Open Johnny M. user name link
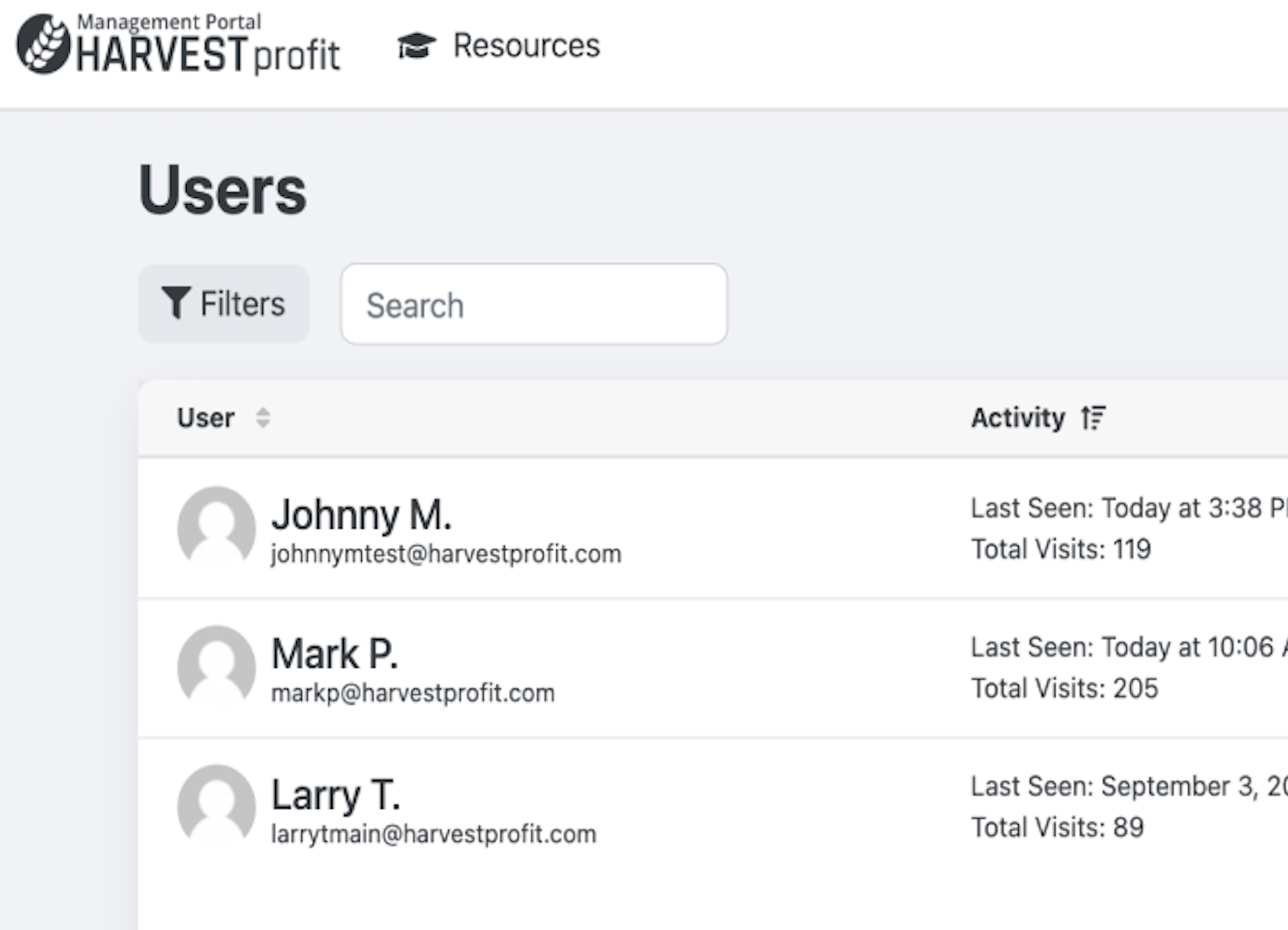The width and height of the screenshot is (1288, 930). pyautogui.click(x=361, y=515)
